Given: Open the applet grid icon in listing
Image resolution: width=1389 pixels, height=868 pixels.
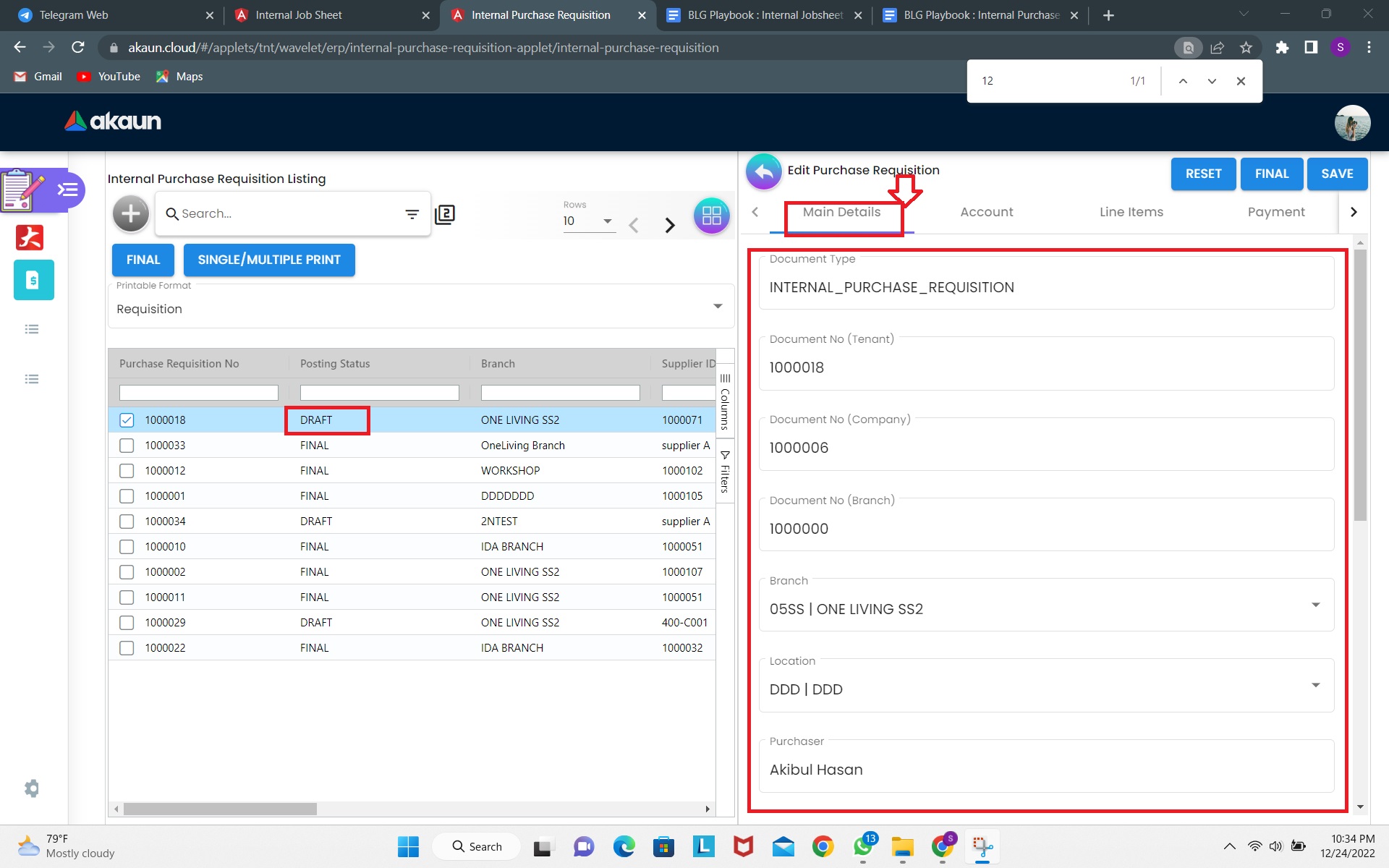Looking at the screenshot, I should [711, 215].
